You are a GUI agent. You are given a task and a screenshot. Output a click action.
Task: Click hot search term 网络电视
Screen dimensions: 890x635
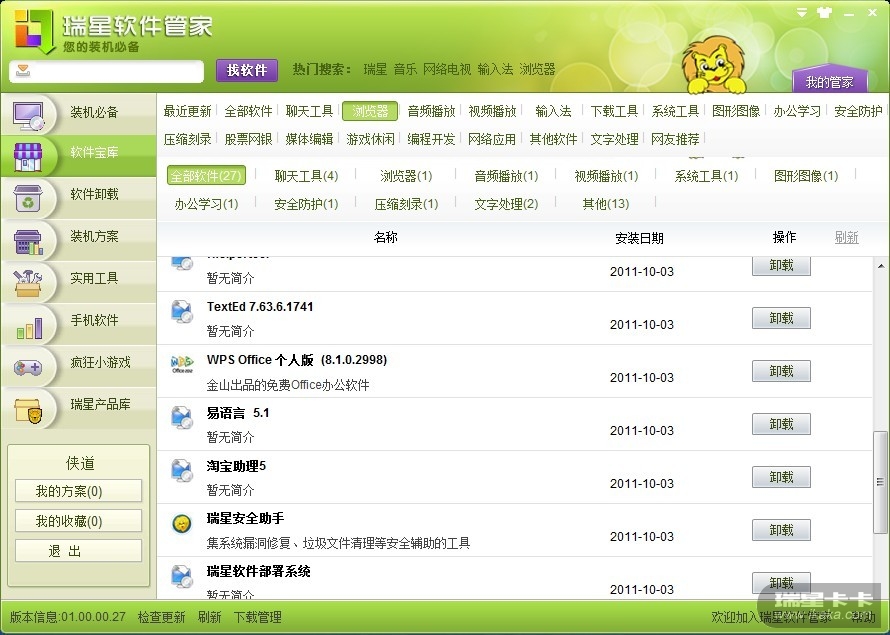pyautogui.click(x=447, y=69)
